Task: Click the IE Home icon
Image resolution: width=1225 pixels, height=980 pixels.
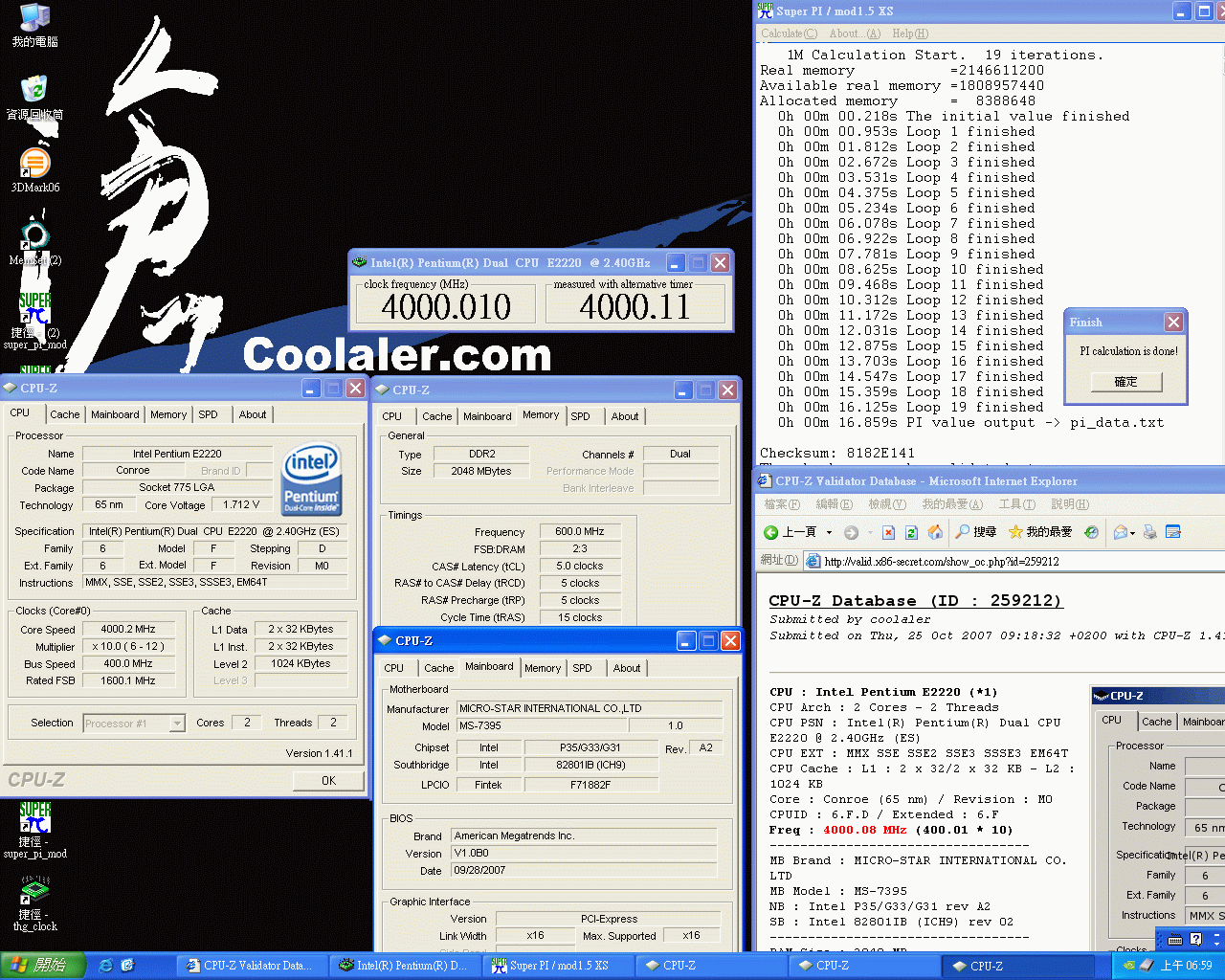Action: pos(935,532)
